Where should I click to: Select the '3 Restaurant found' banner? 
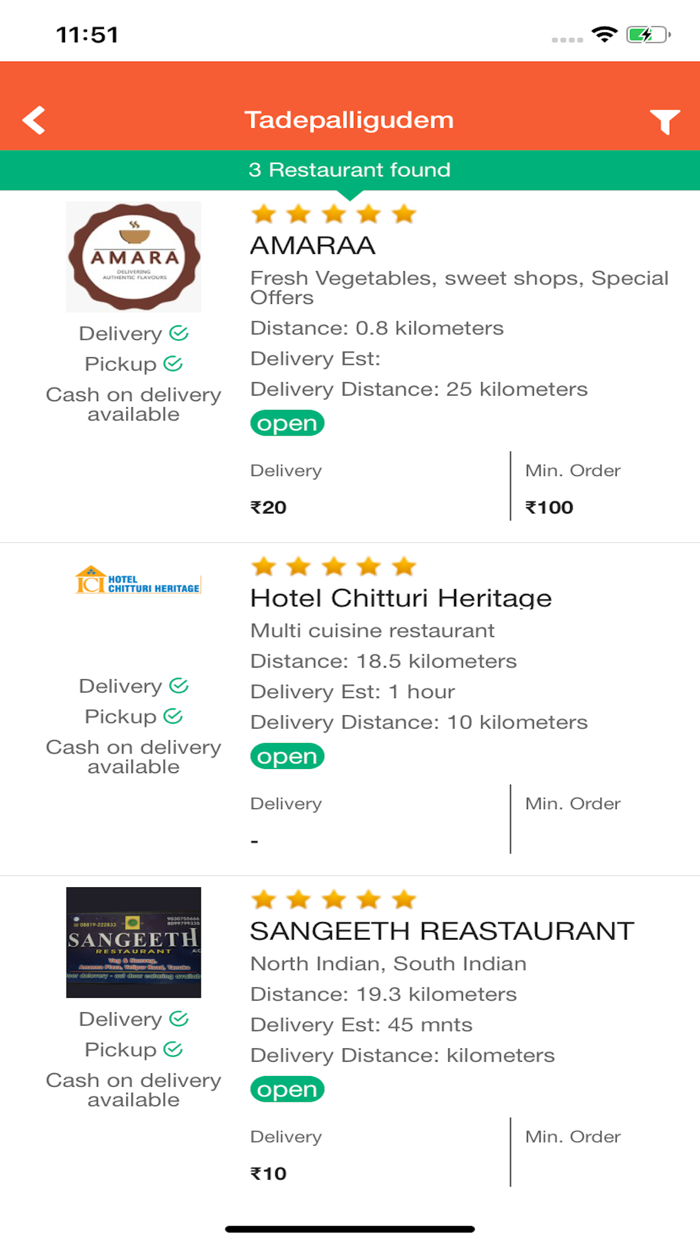pos(350,170)
